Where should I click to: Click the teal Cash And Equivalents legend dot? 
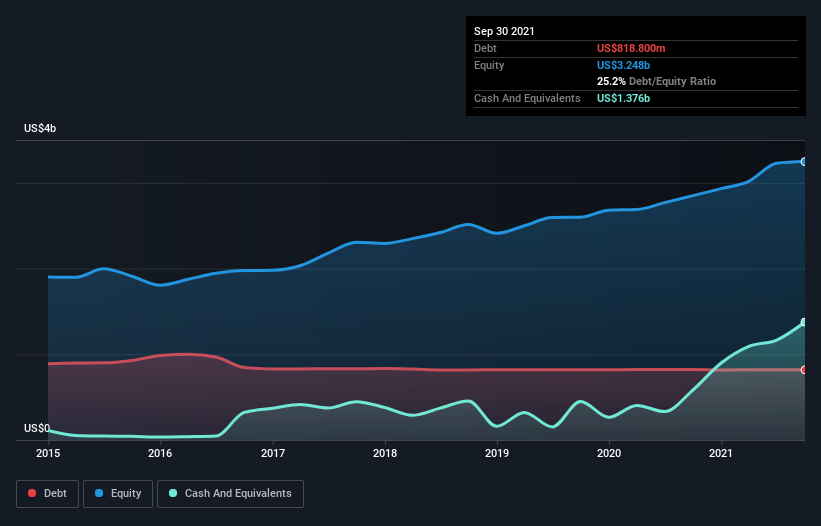point(173,493)
